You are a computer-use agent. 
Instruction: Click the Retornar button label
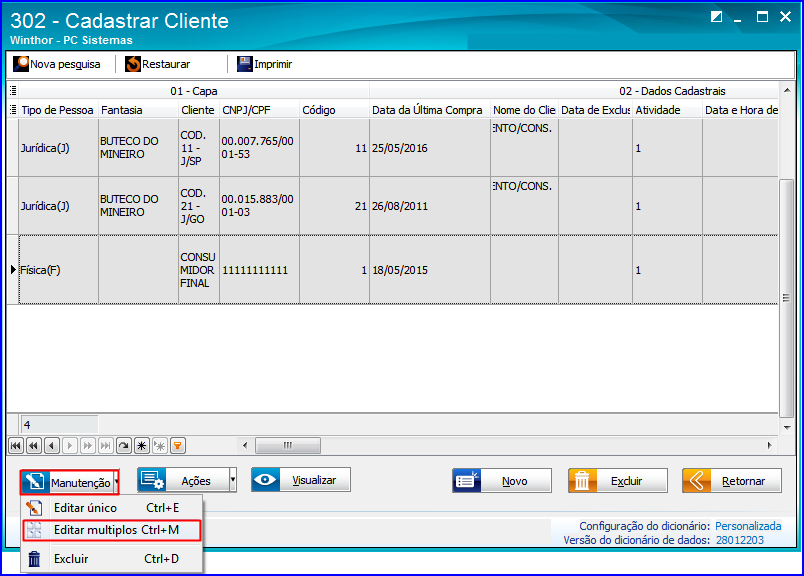pyautogui.click(x=743, y=481)
